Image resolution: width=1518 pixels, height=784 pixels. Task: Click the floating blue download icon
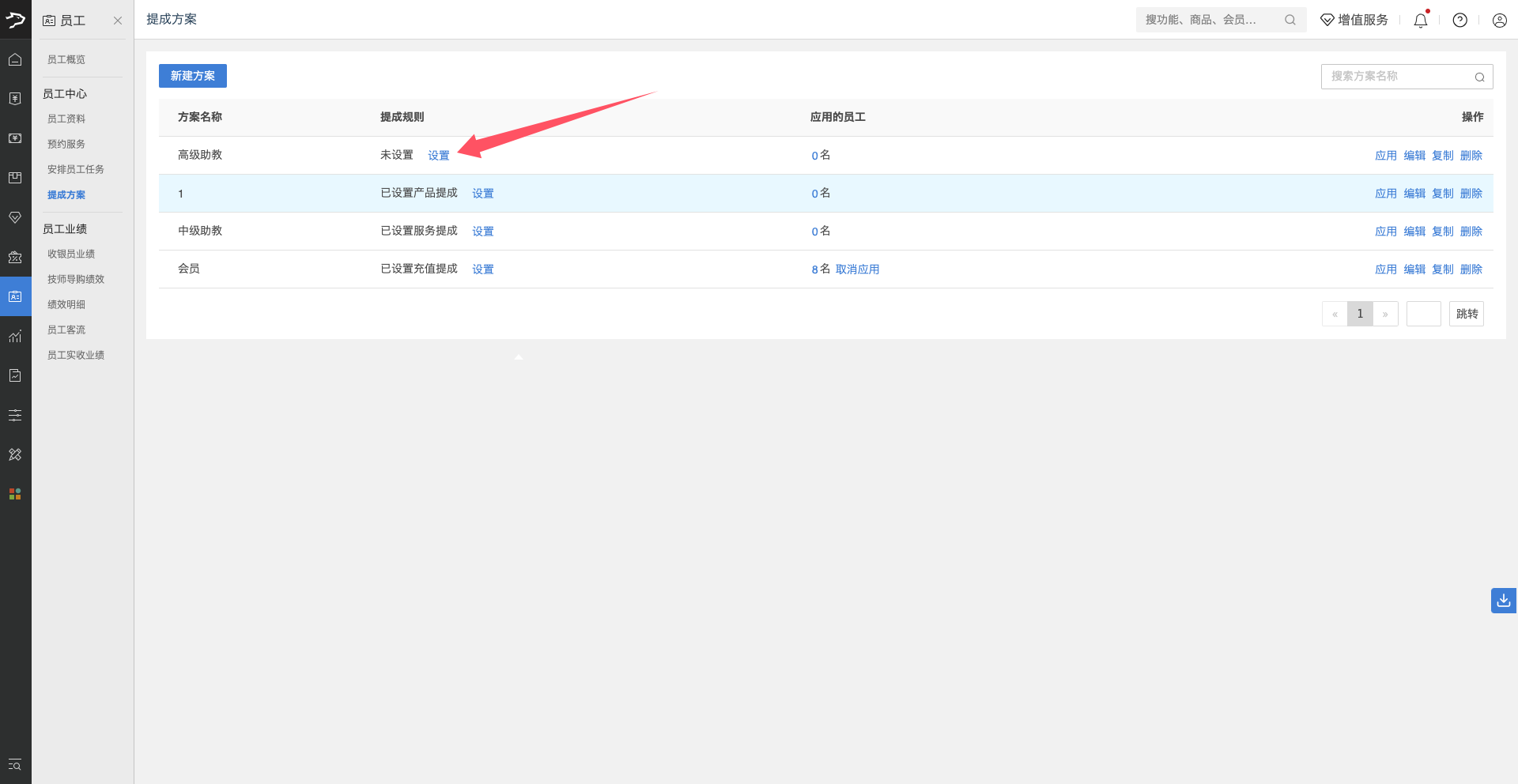pyautogui.click(x=1504, y=601)
